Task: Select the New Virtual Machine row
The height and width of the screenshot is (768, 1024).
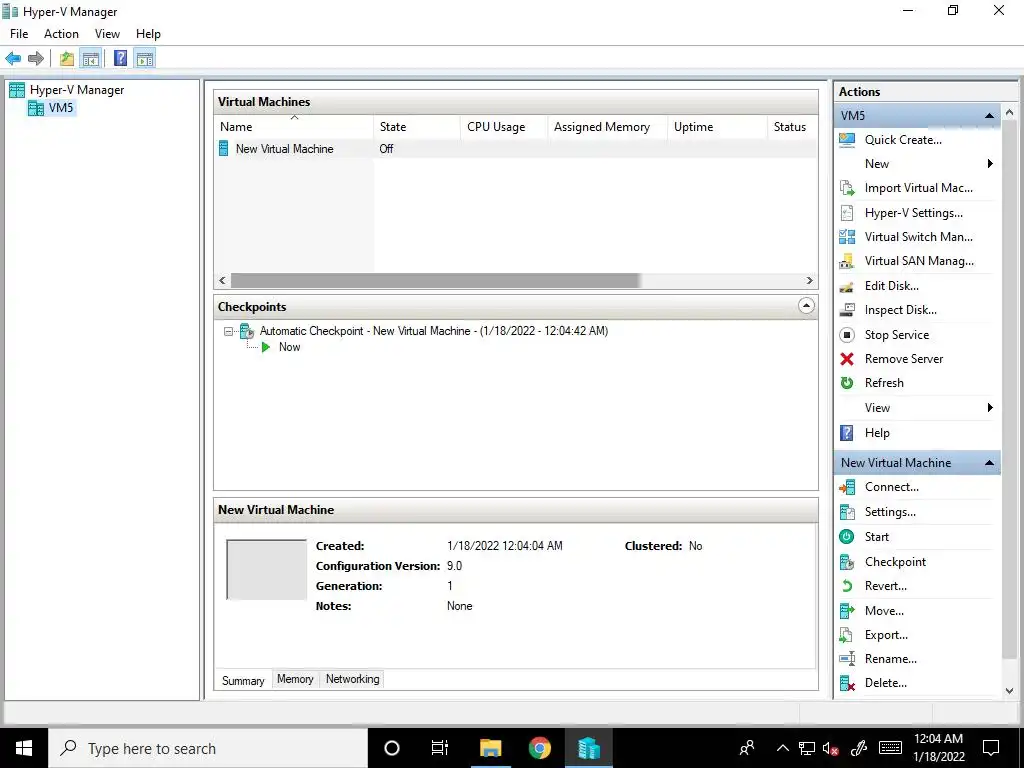Action: click(x=516, y=149)
